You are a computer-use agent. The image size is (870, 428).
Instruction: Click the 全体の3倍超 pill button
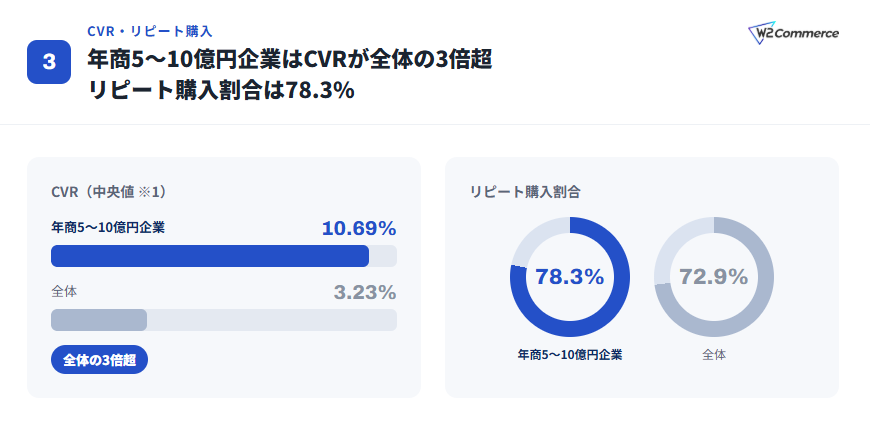click(99, 360)
